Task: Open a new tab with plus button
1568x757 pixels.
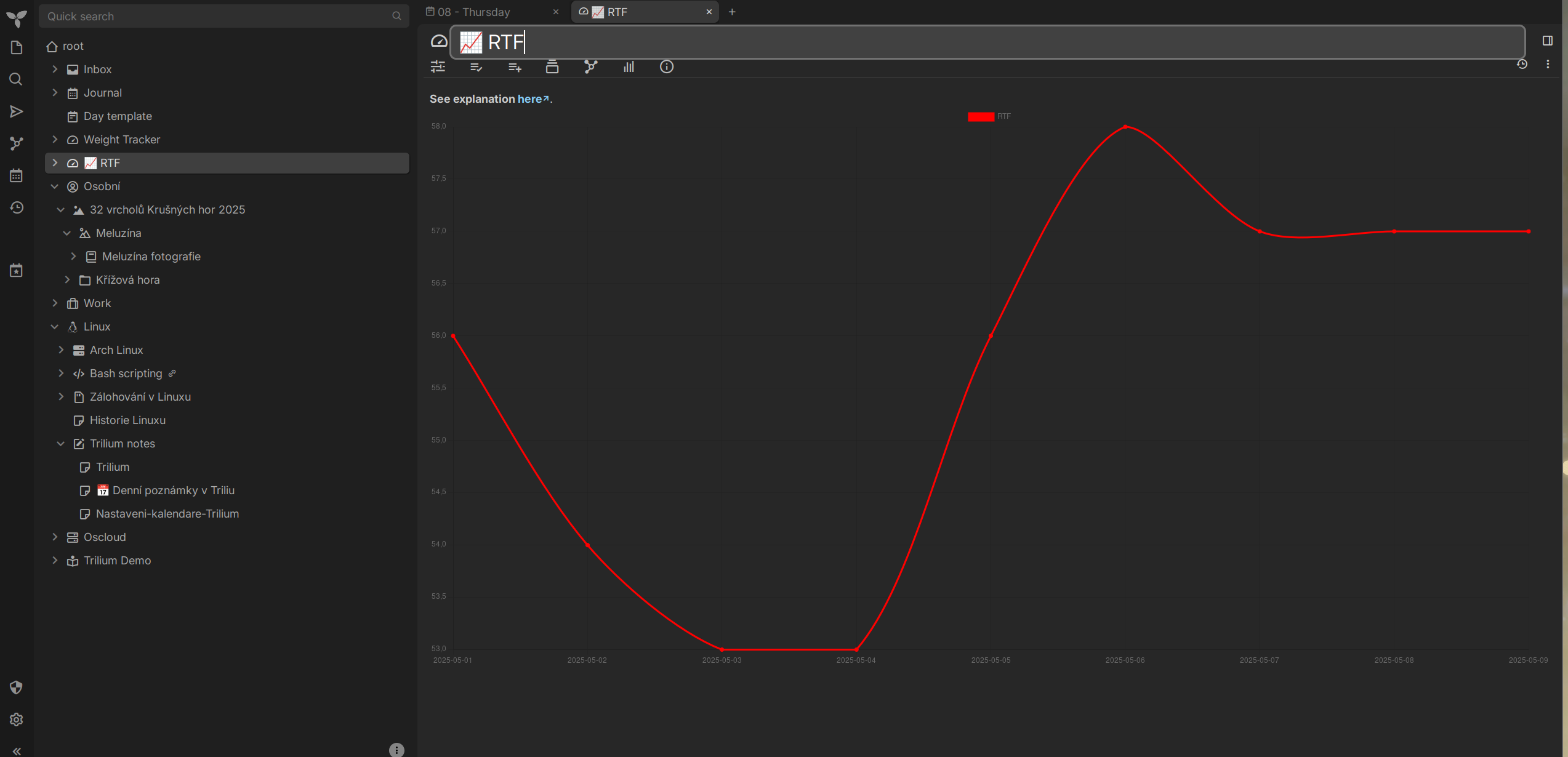Action: (732, 12)
